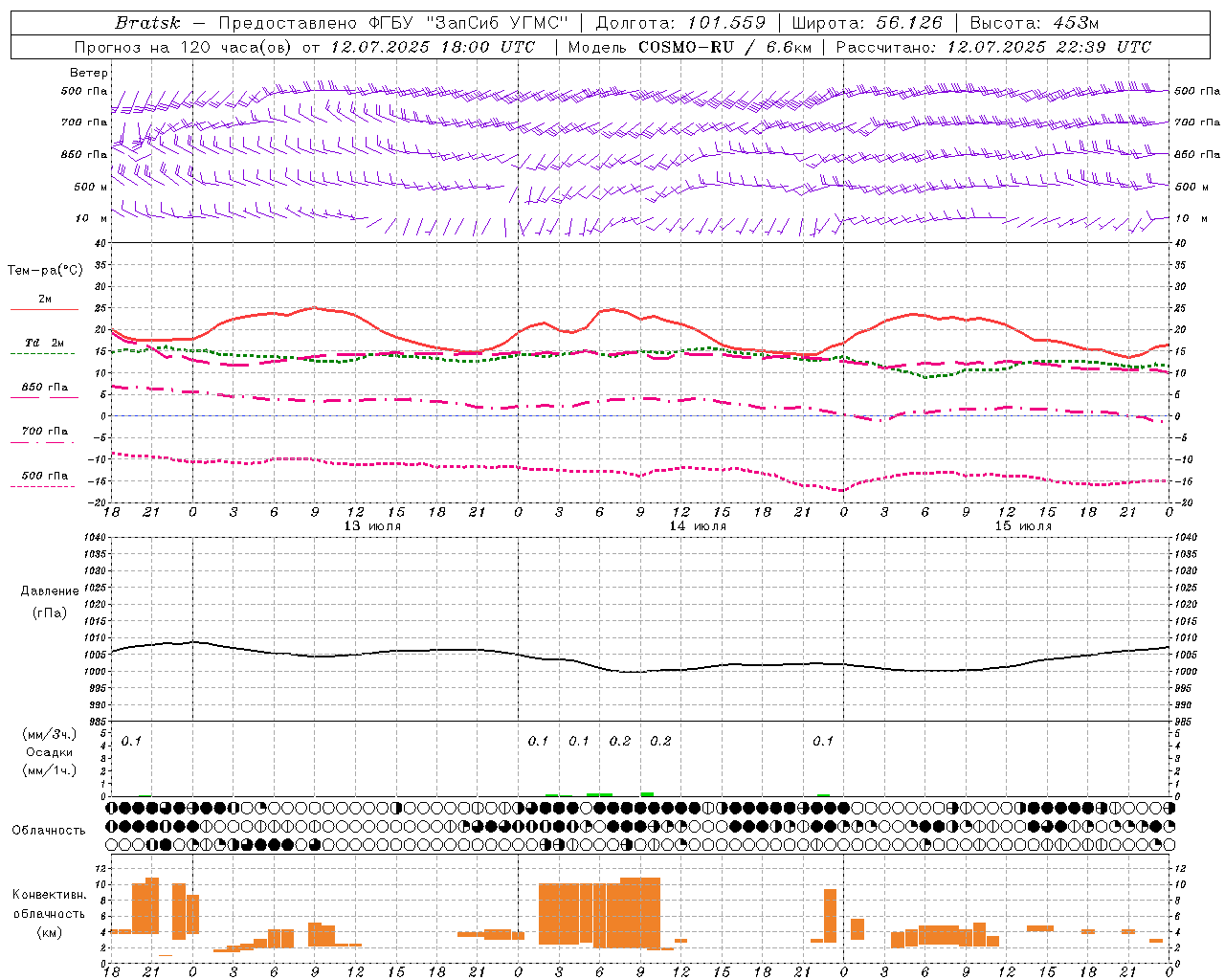Click the red solid line sample under 2м
The height and width of the screenshot is (980, 1225).
pos(44,309)
